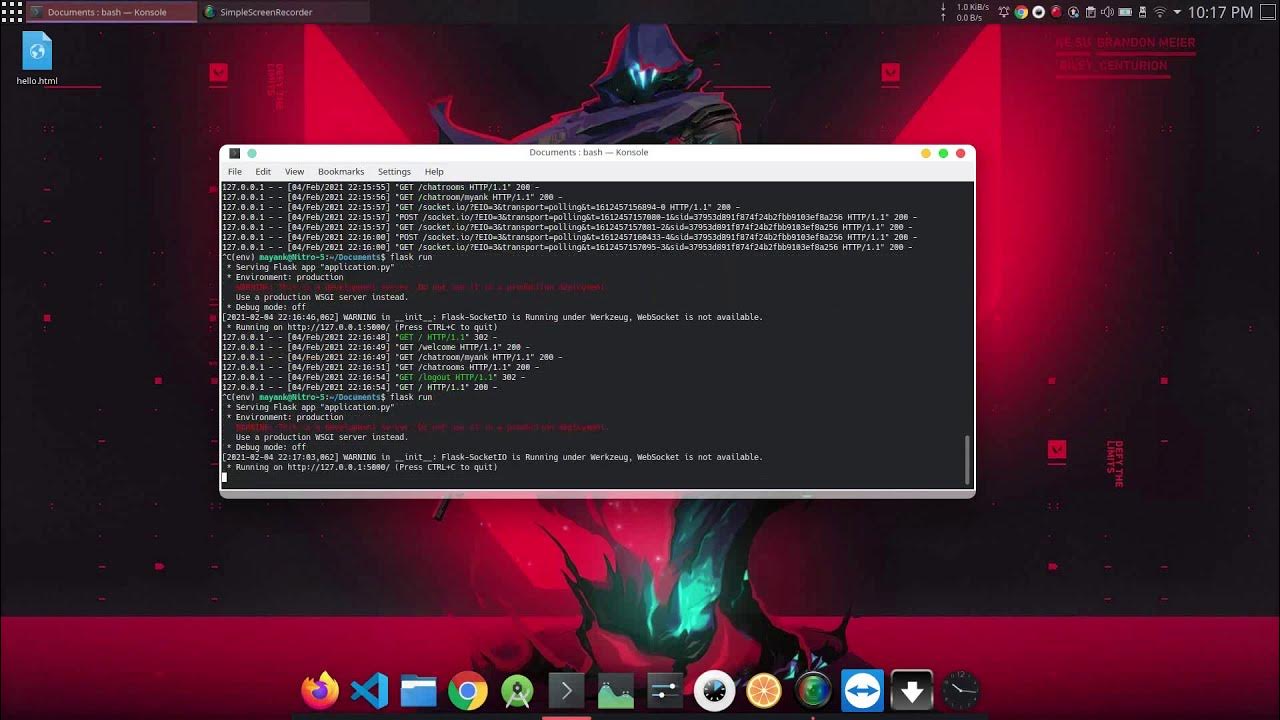Click the 'GET /welcome HTTP/1.1' log line
1280x720 pixels.
(x=375, y=347)
